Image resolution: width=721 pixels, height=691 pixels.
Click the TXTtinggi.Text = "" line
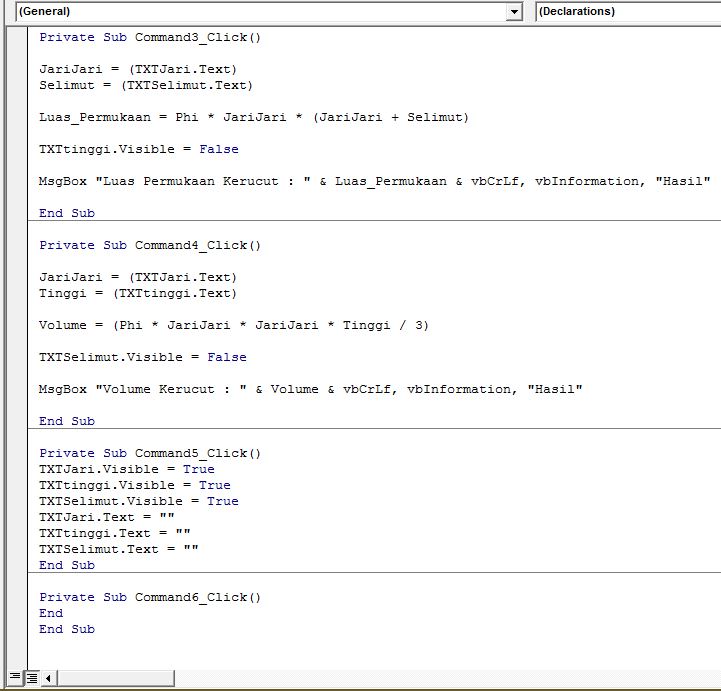point(114,533)
